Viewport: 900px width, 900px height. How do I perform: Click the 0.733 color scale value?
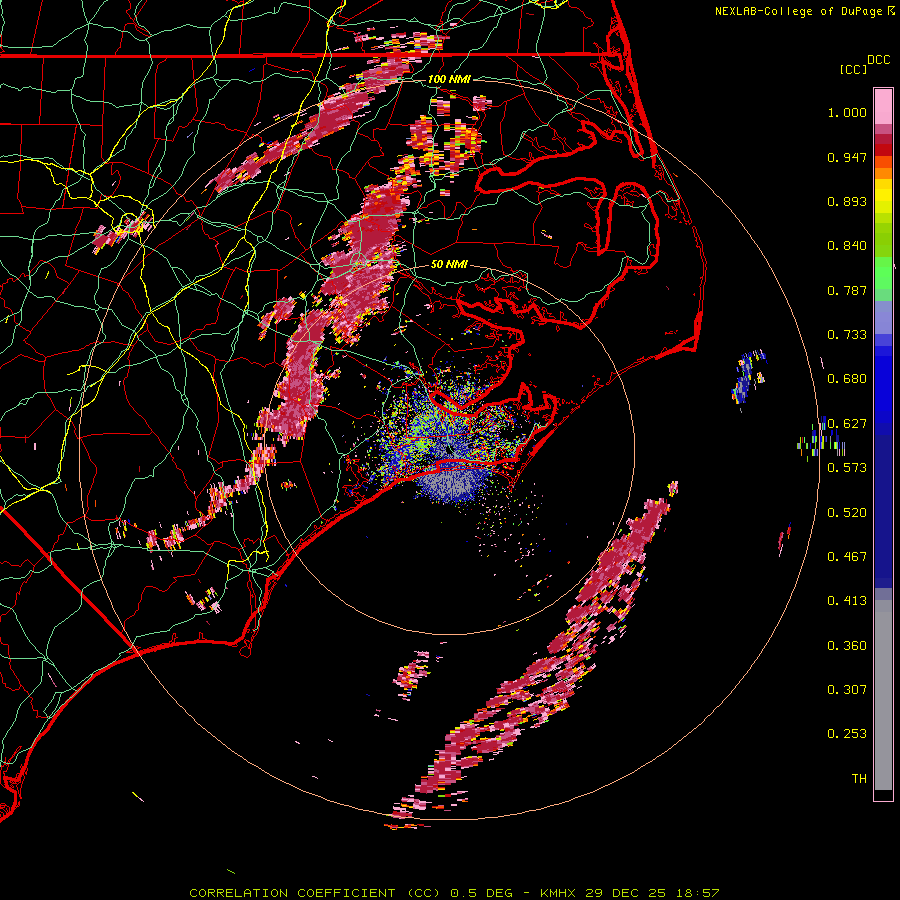[x=847, y=335]
